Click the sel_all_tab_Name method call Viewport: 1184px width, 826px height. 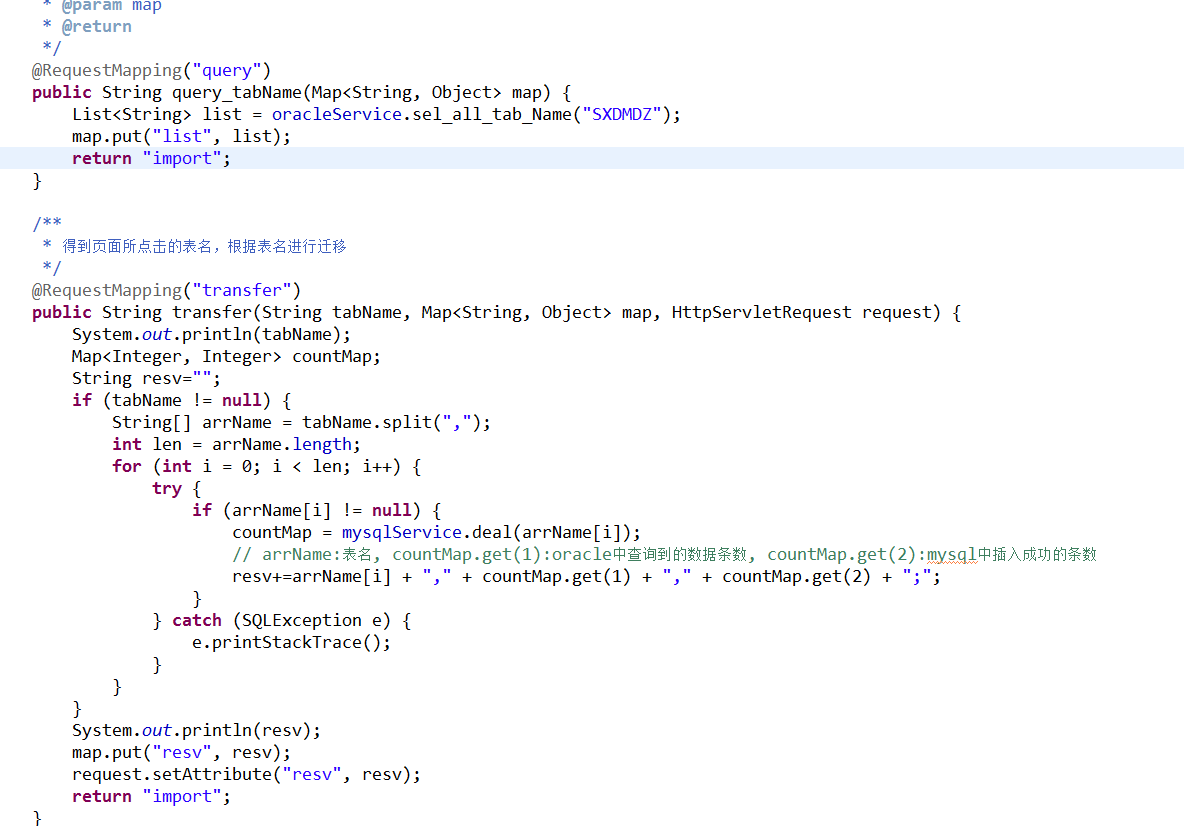click(x=492, y=115)
